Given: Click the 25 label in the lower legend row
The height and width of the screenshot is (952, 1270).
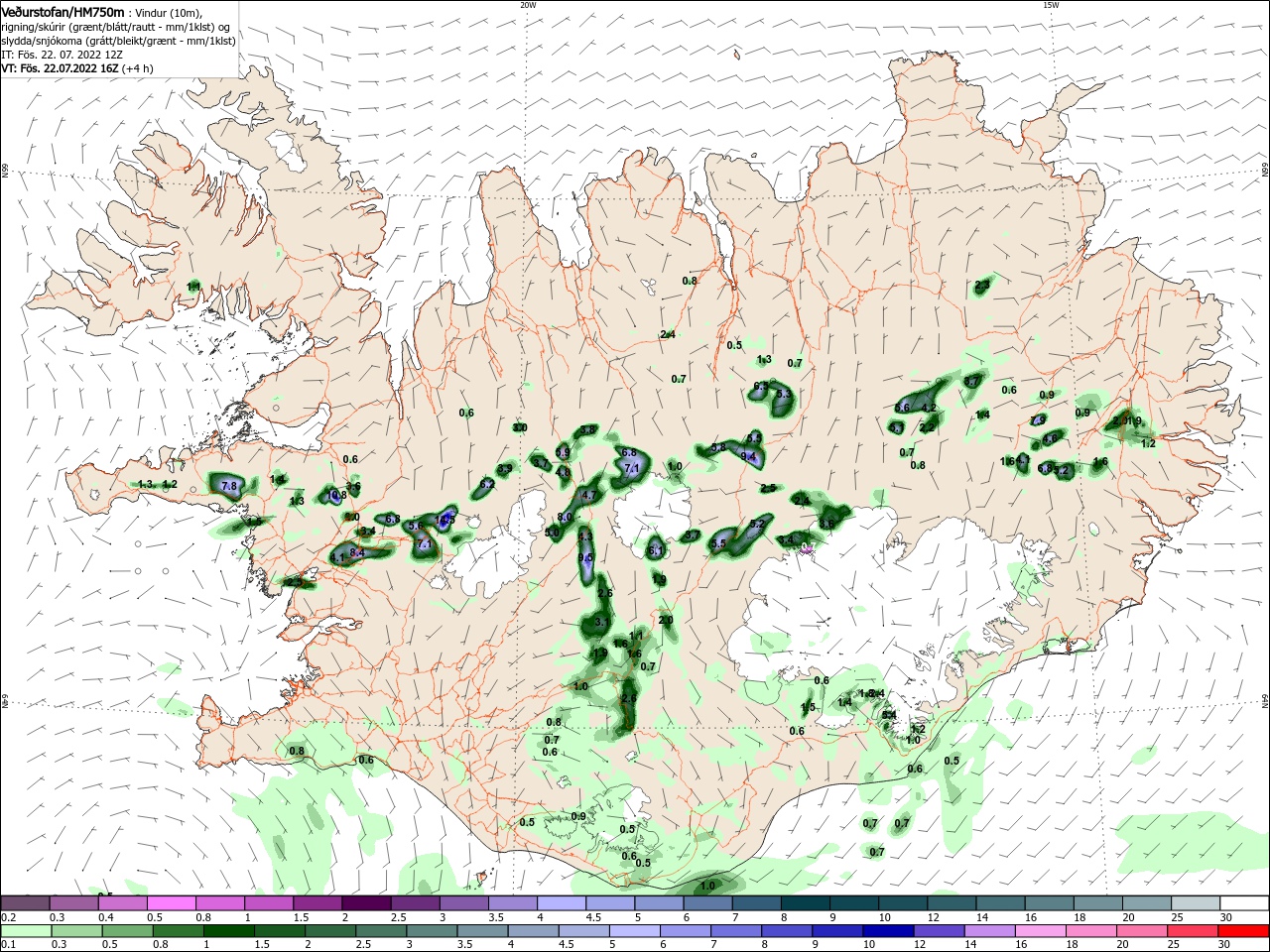Looking at the screenshot, I should (x=1172, y=945).
